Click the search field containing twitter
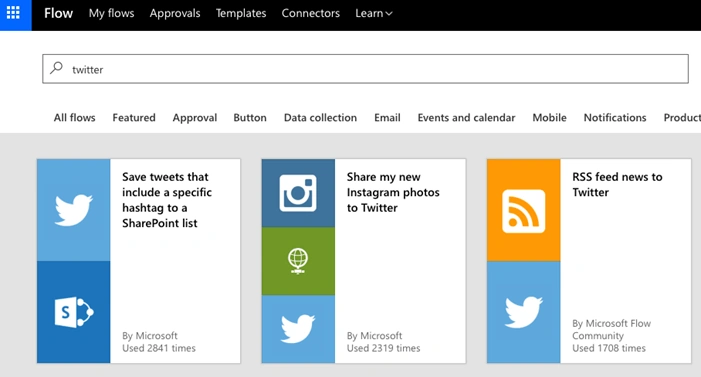 coord(365,69)
